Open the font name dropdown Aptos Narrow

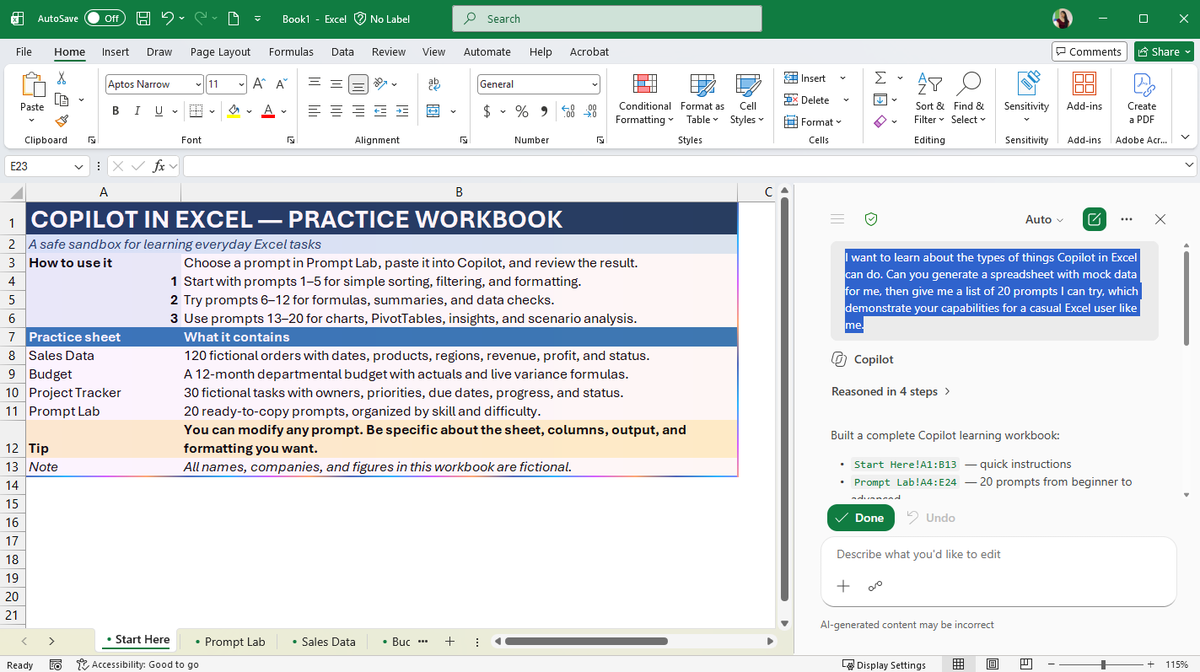click(199, 84)
